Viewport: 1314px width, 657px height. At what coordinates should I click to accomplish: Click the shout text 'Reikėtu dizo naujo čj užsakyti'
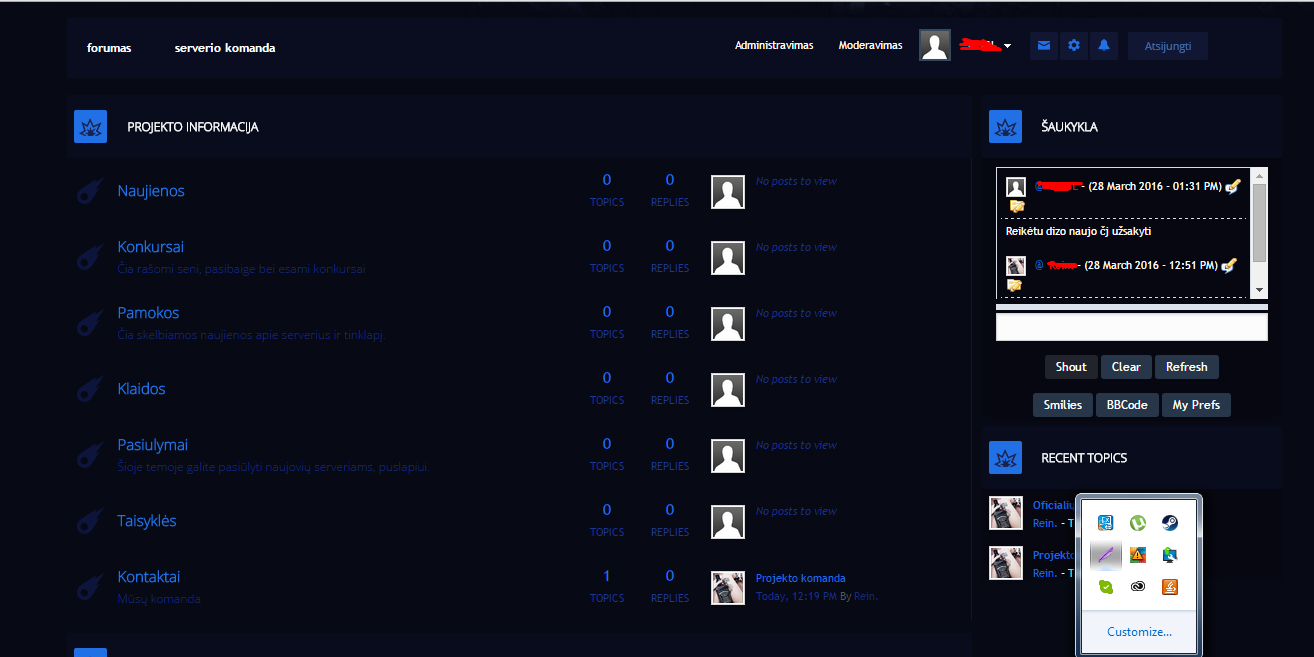(x=1079, y=231)
